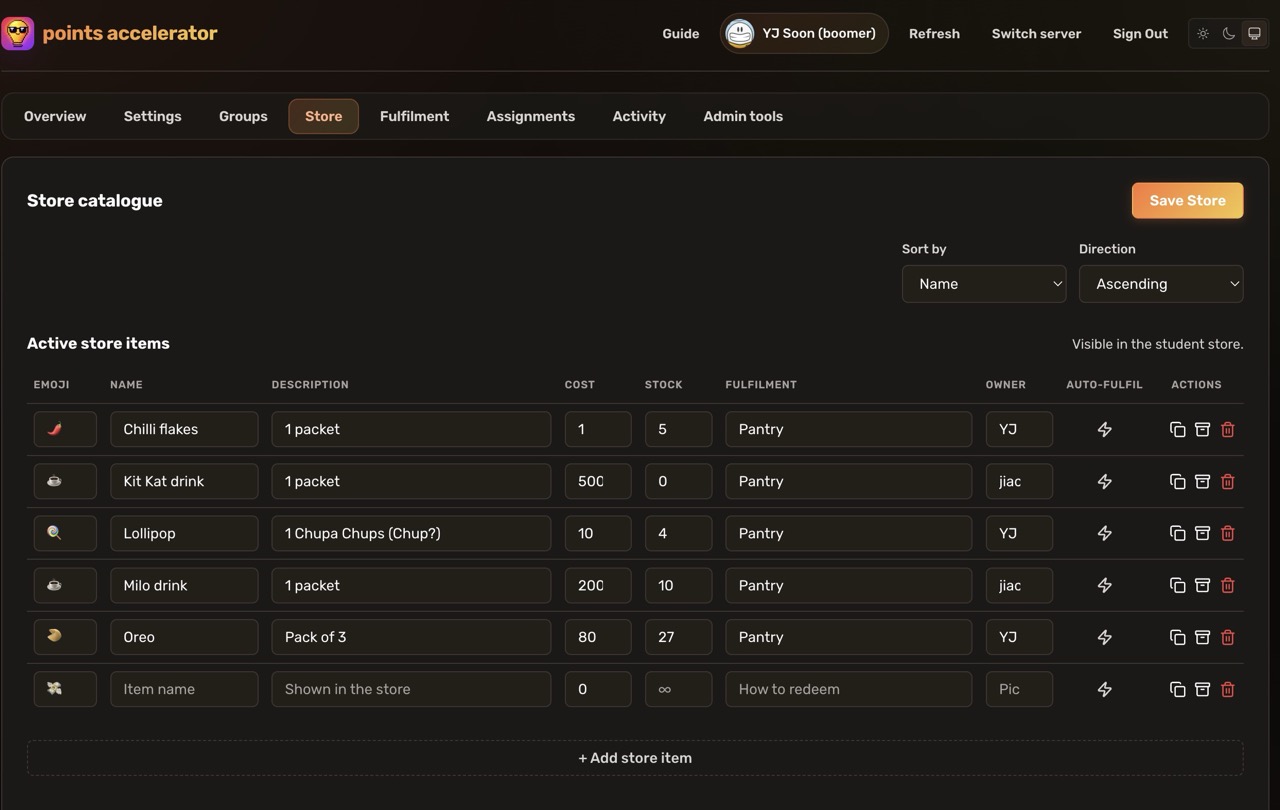Duplicate the Milo drink item
The width and height of the screenshot is (1280, 810).
point(1177,585)
